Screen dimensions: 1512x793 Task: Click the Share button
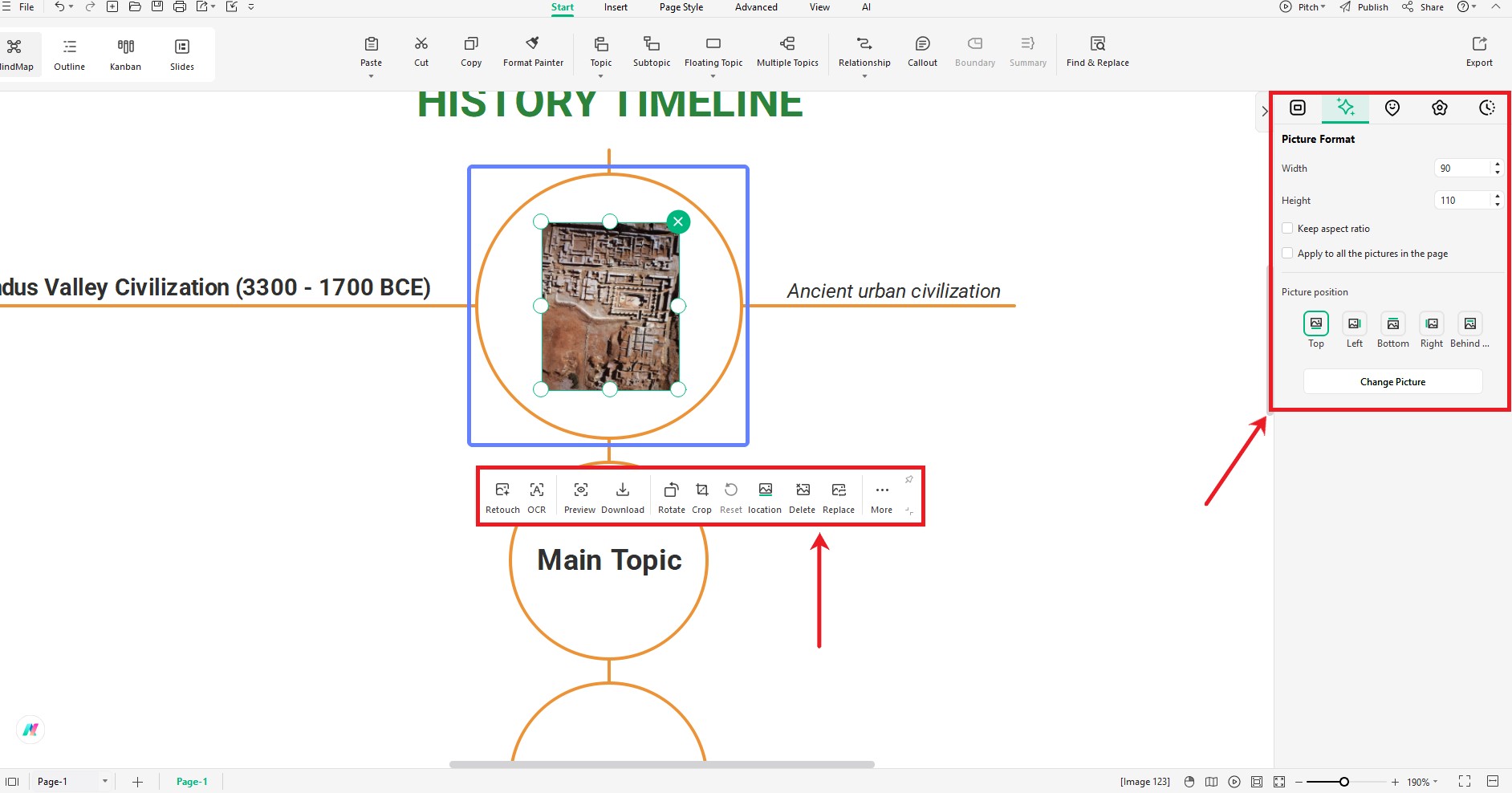[1423, 6]
